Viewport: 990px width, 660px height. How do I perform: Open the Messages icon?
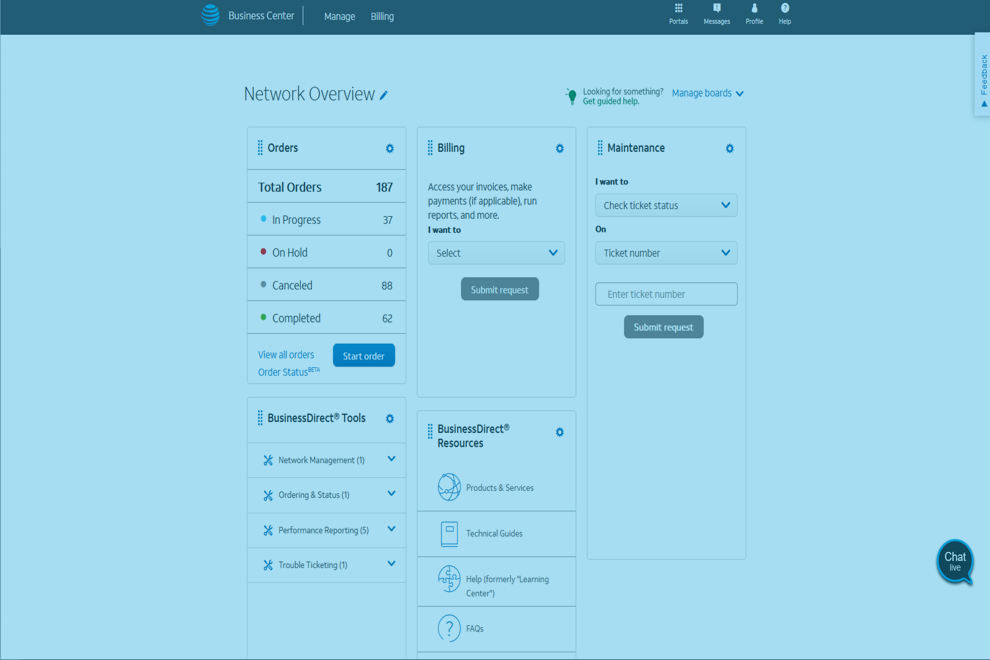pos(717,8)
